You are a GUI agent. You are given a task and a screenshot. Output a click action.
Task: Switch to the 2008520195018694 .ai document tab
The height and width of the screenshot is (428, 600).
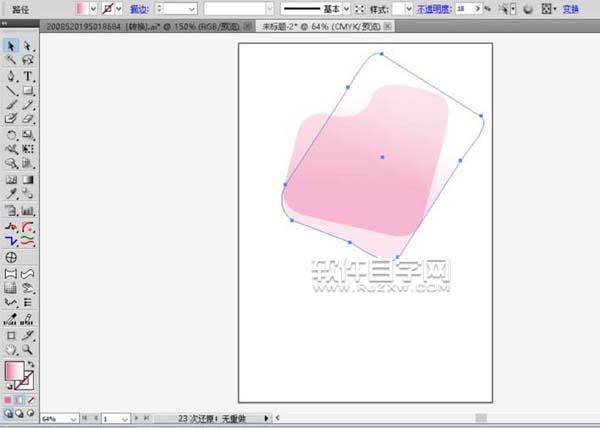(143, 26)
